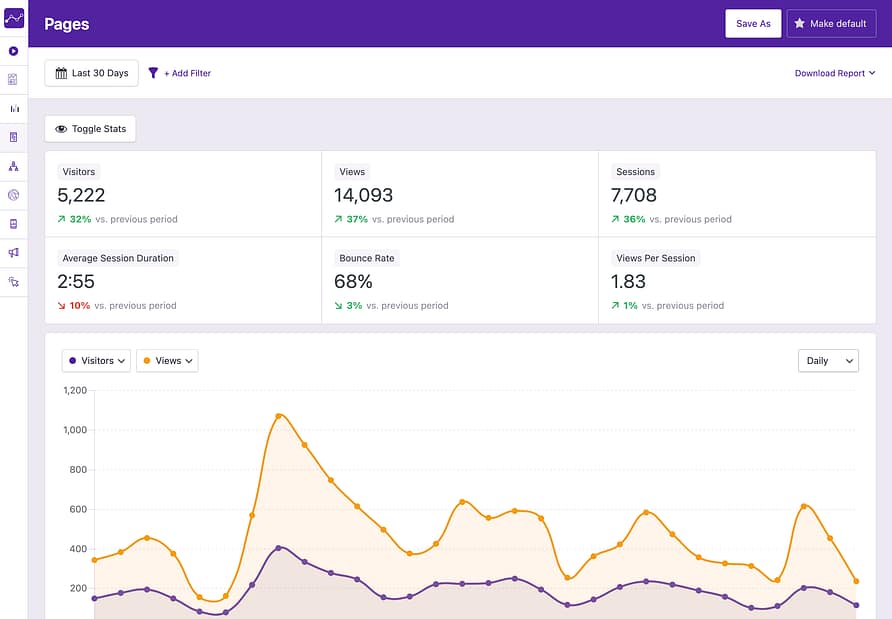Click the Make default button
This screenshot has height=619, width=892.
(831, 24)
